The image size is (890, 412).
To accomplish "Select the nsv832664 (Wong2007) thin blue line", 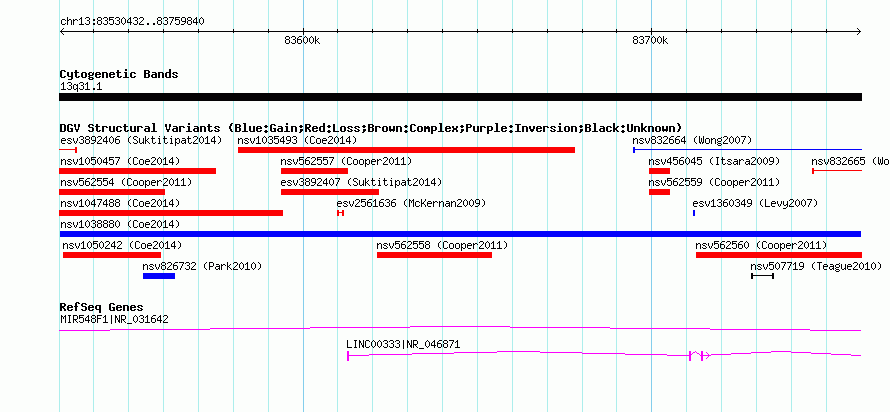I will 748,150.
